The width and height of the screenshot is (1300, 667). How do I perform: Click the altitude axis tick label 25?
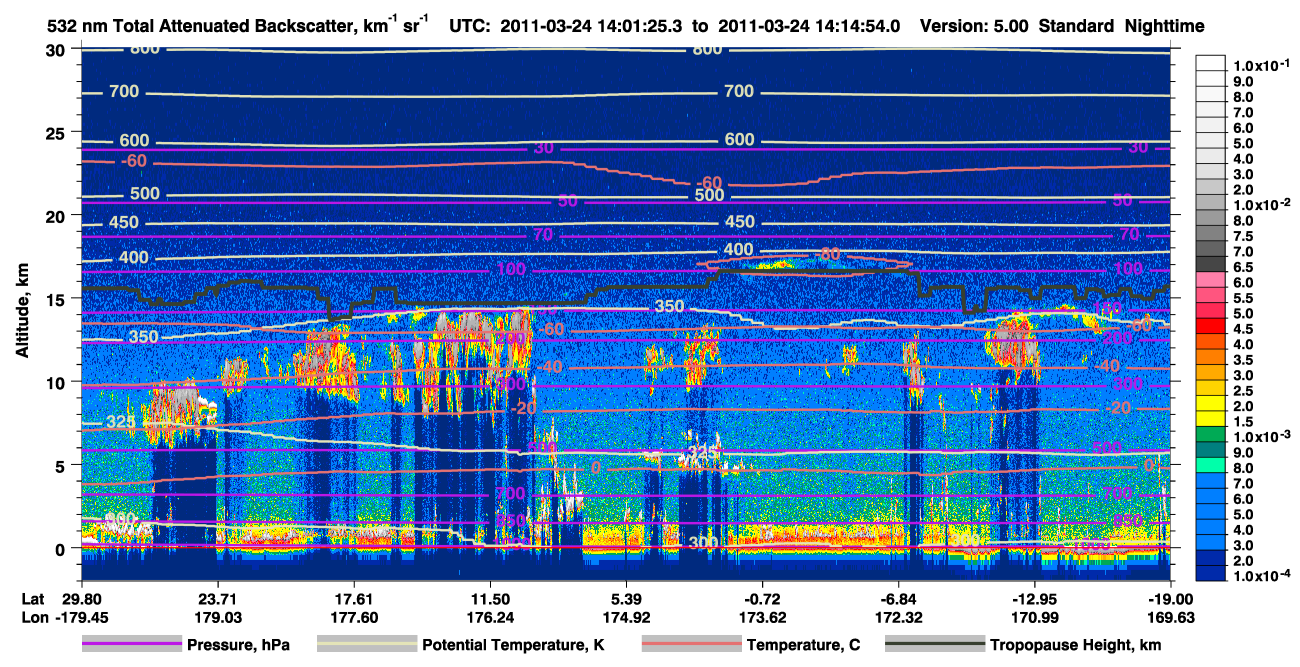[57, 132]
